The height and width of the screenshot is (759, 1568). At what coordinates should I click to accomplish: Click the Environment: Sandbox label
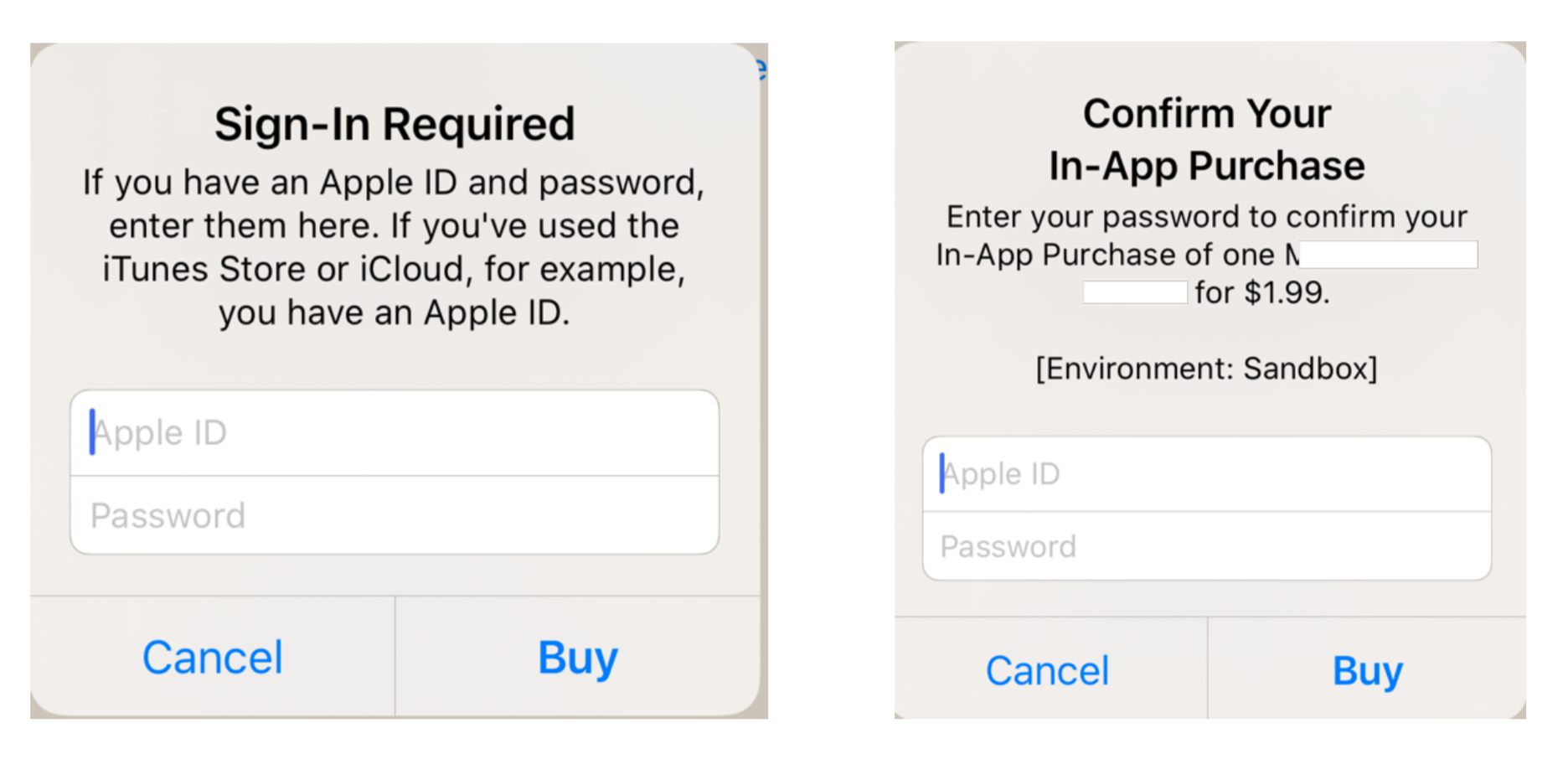pyautogui.click(x=1207, y=369)
